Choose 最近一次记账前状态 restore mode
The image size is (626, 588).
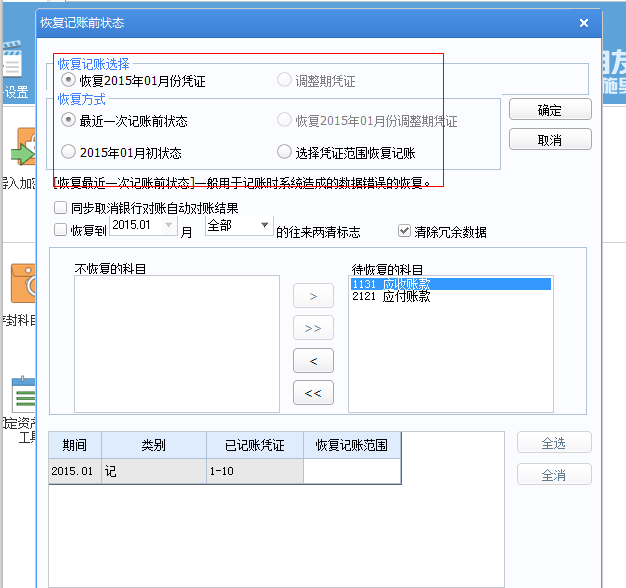[x=68, y=121]
